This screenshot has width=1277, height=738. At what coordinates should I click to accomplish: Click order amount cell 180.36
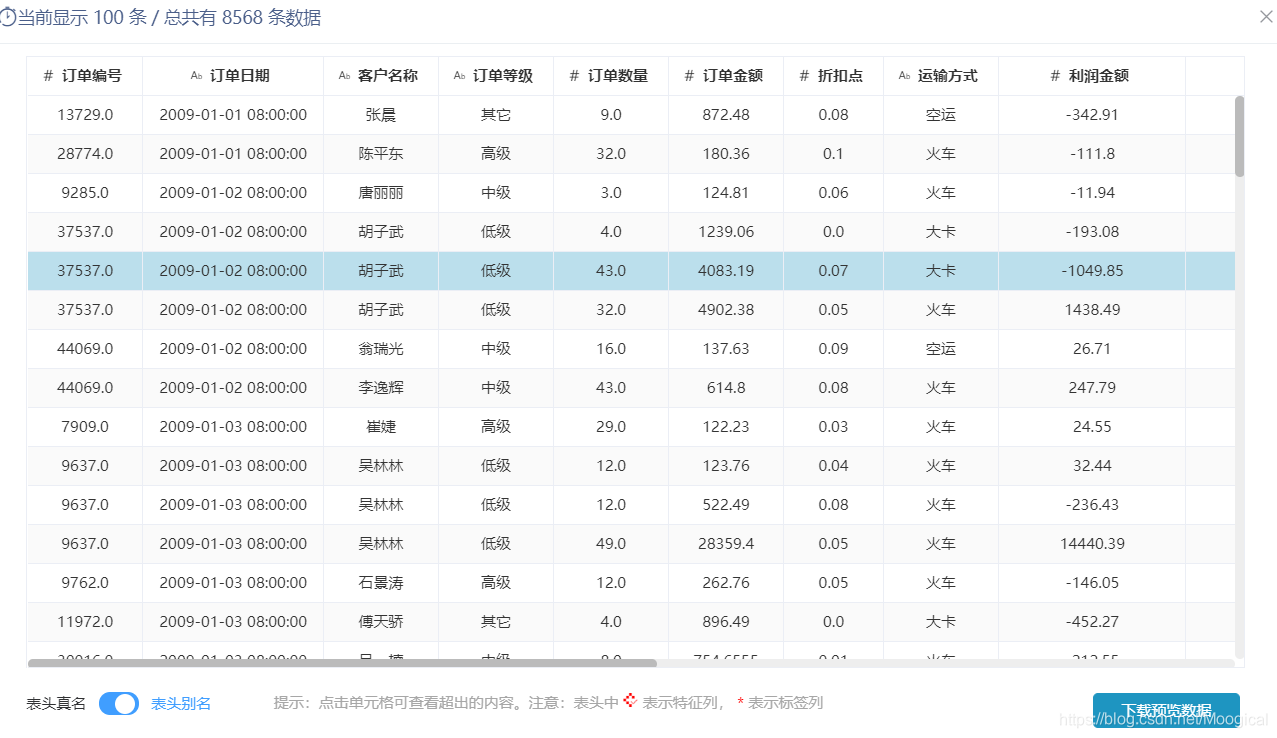(x=726, y=154)
